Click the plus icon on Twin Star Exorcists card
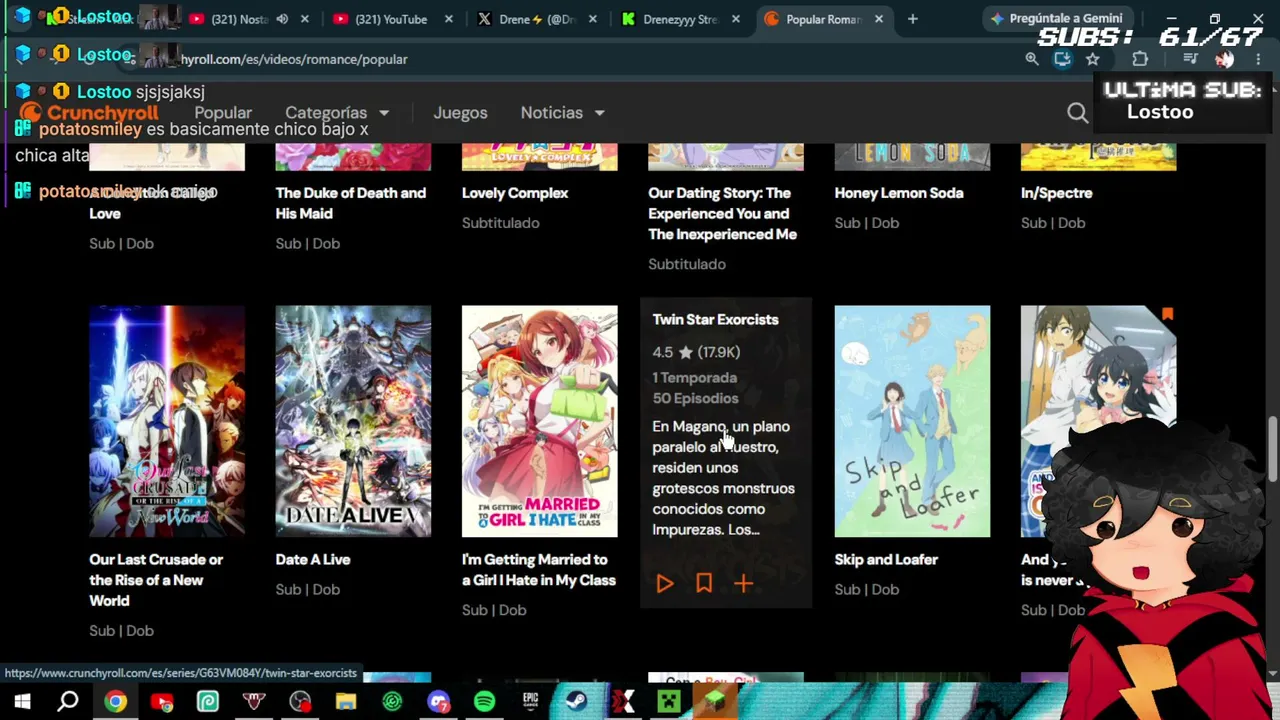The width and height of the screenshot is (1280, 720). click(743, 584)
